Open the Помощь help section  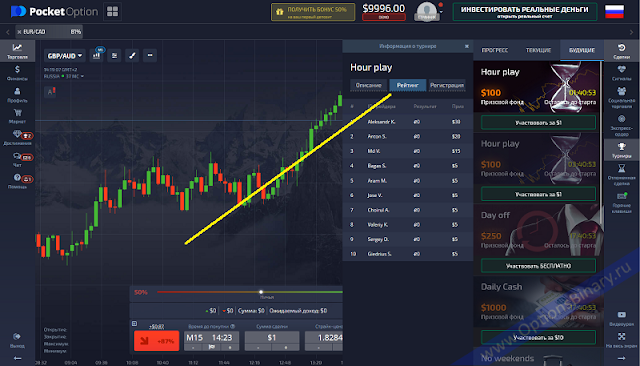(17, 181)
